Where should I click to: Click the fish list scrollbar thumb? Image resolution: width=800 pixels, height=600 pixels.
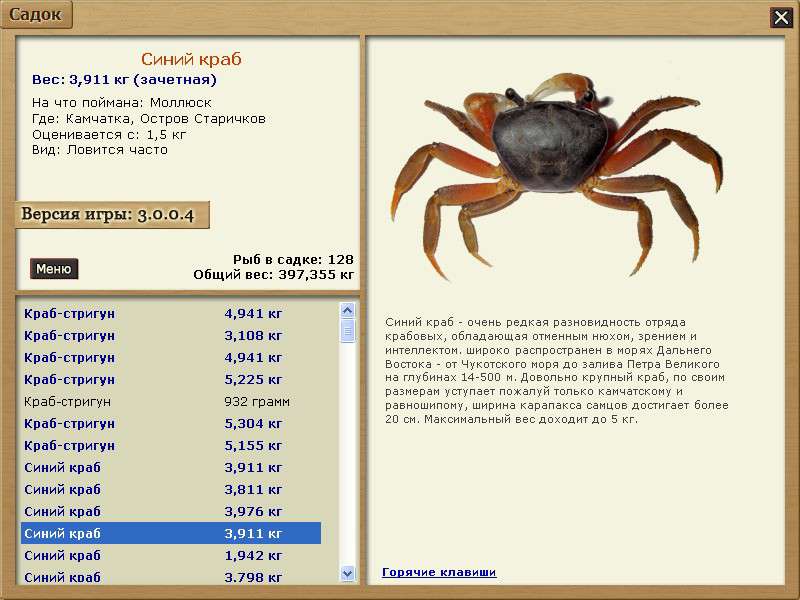[348, 330]
